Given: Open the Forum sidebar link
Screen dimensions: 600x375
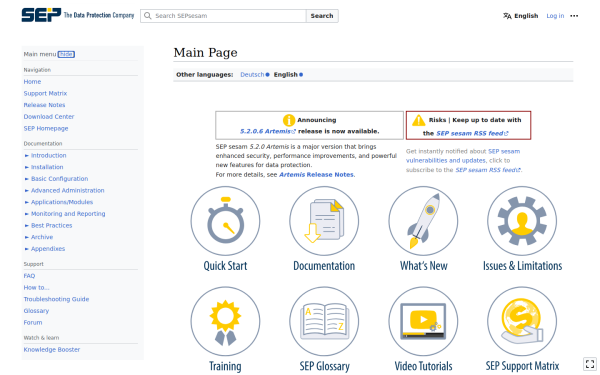Looking at the screenshot, I should 33,323.
